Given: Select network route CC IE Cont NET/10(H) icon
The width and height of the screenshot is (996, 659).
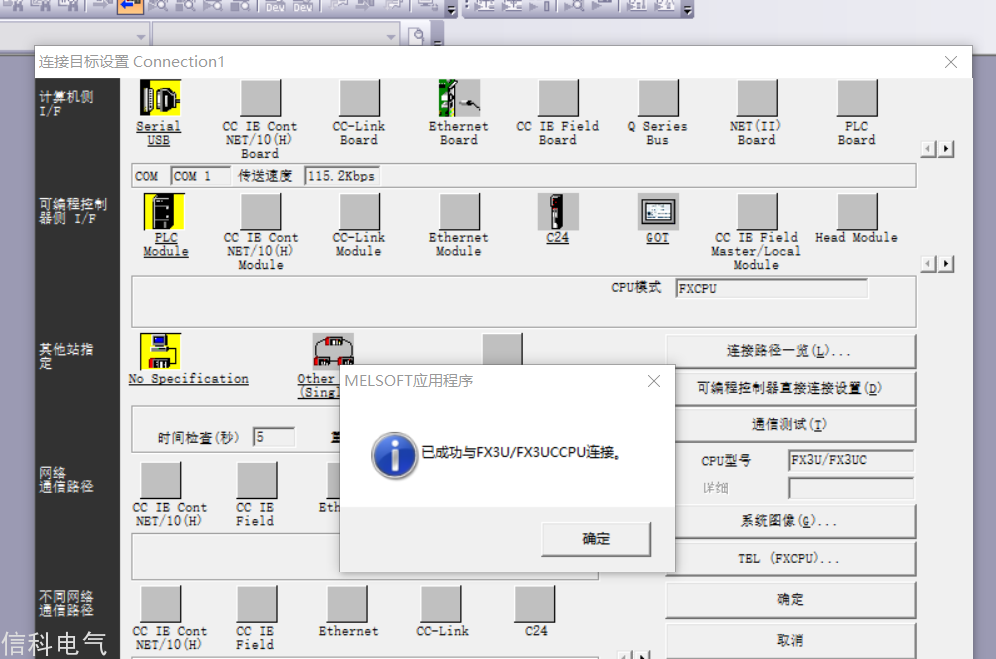Looking at the screenshot, I should click(161, 480).
